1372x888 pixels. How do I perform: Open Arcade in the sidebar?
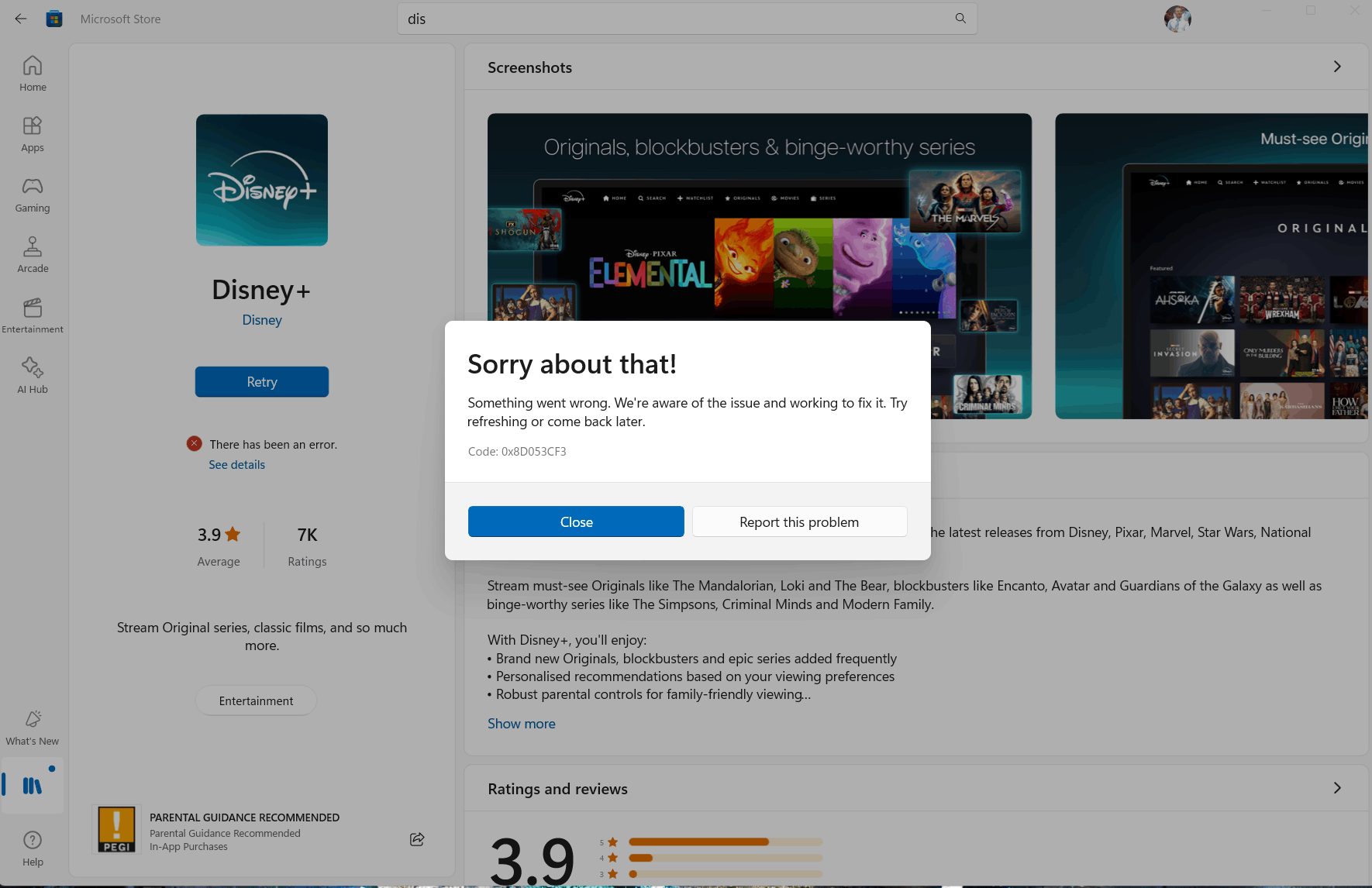click(x=33, y=255)
